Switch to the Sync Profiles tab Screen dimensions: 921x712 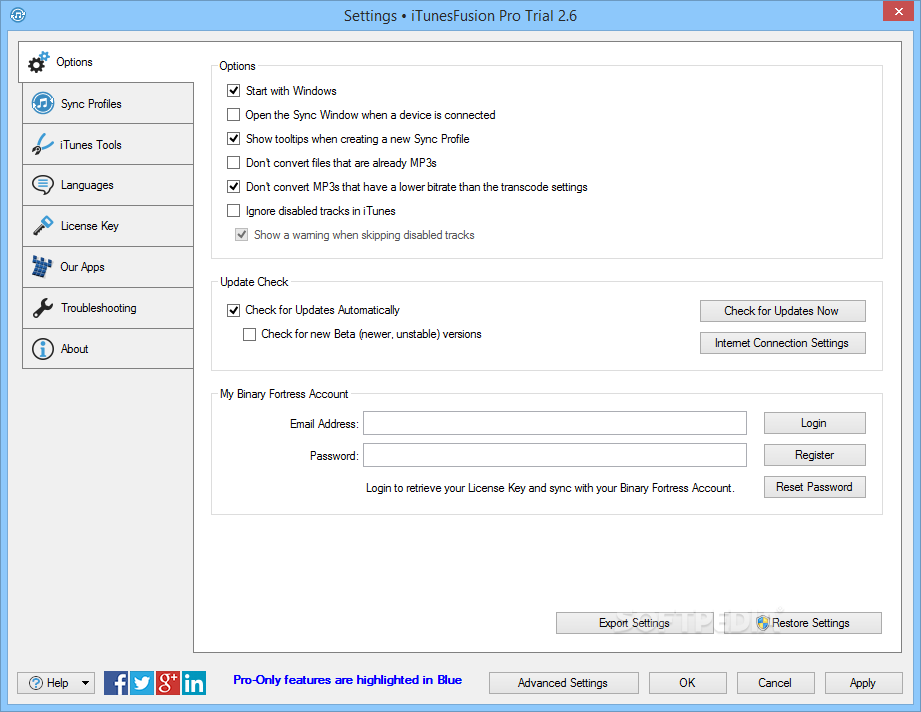tap(107, 103)
